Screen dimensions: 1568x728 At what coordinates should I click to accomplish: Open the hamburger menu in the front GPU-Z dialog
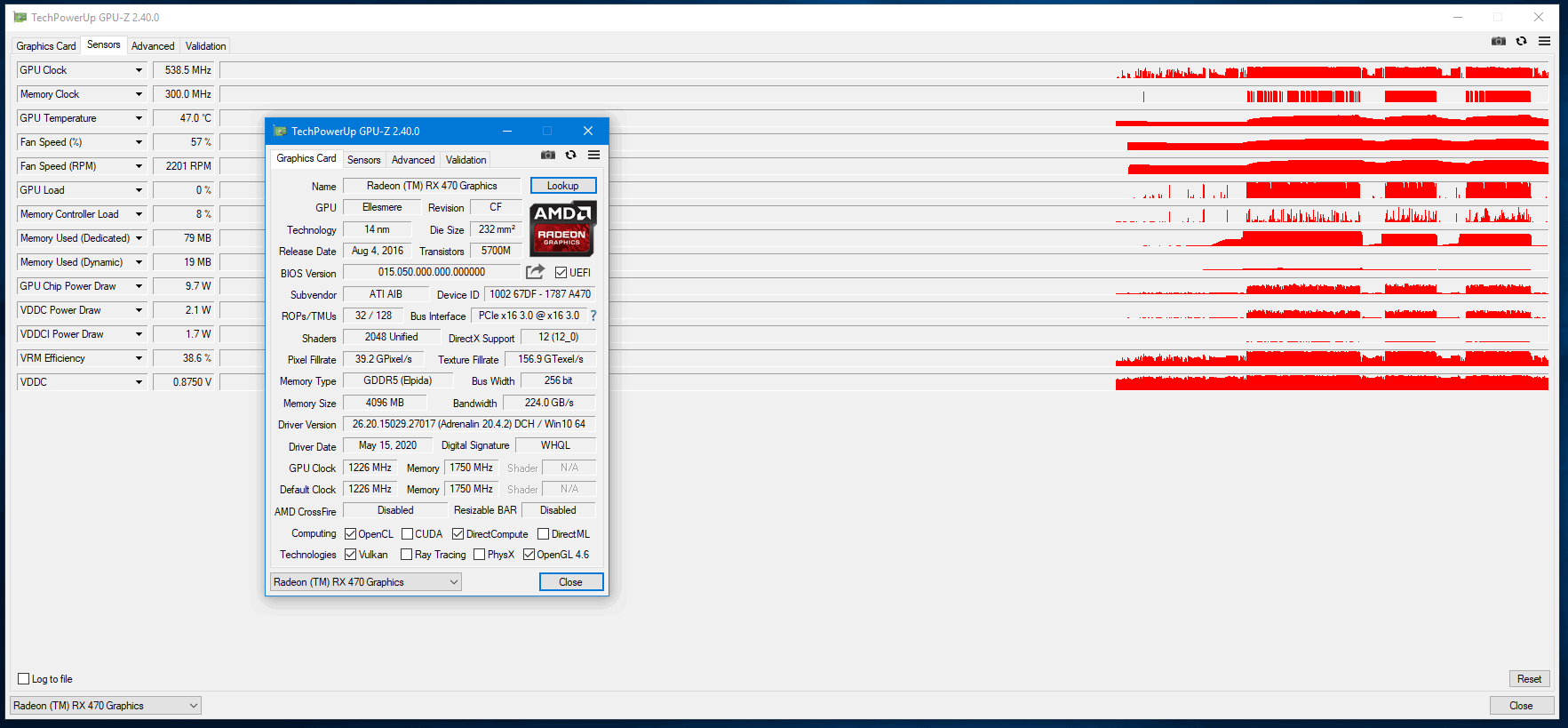pyautogui.click(x=593, y=155)
